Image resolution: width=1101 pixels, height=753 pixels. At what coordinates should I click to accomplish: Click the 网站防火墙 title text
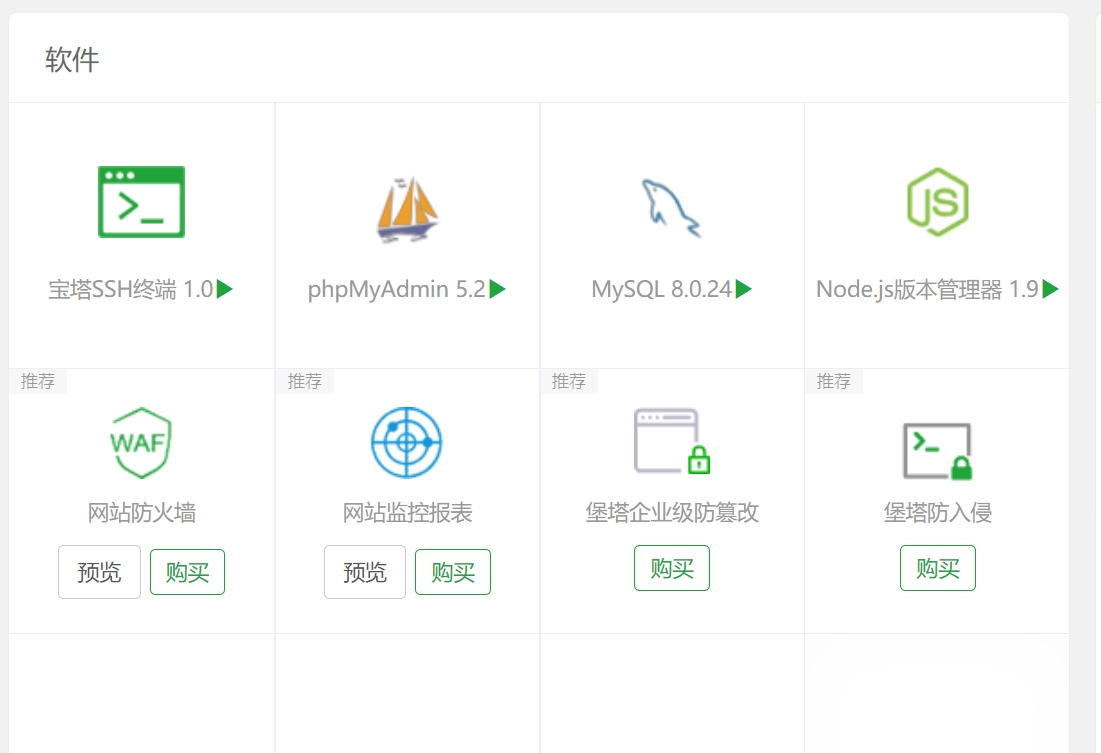coord(141,513)
